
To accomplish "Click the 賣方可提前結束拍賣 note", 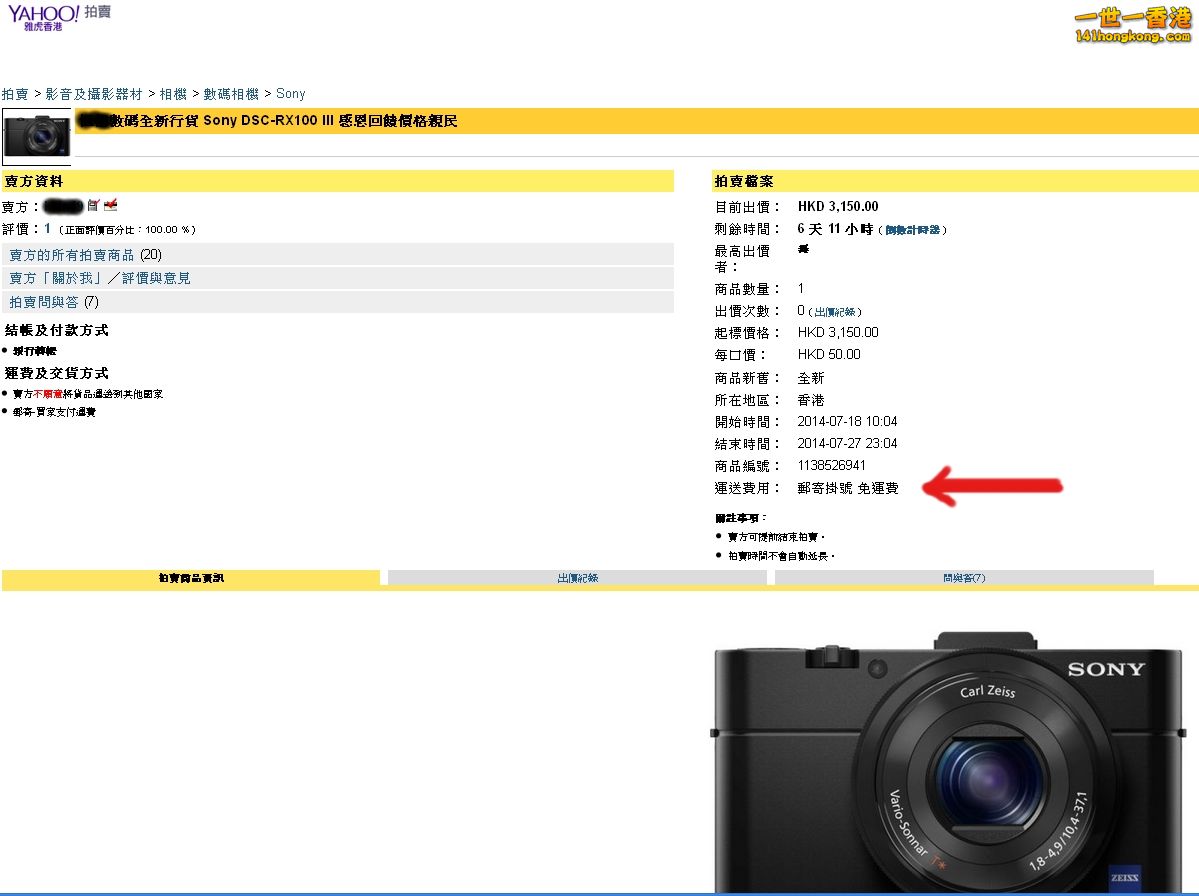I will click(x=775, y=537).
